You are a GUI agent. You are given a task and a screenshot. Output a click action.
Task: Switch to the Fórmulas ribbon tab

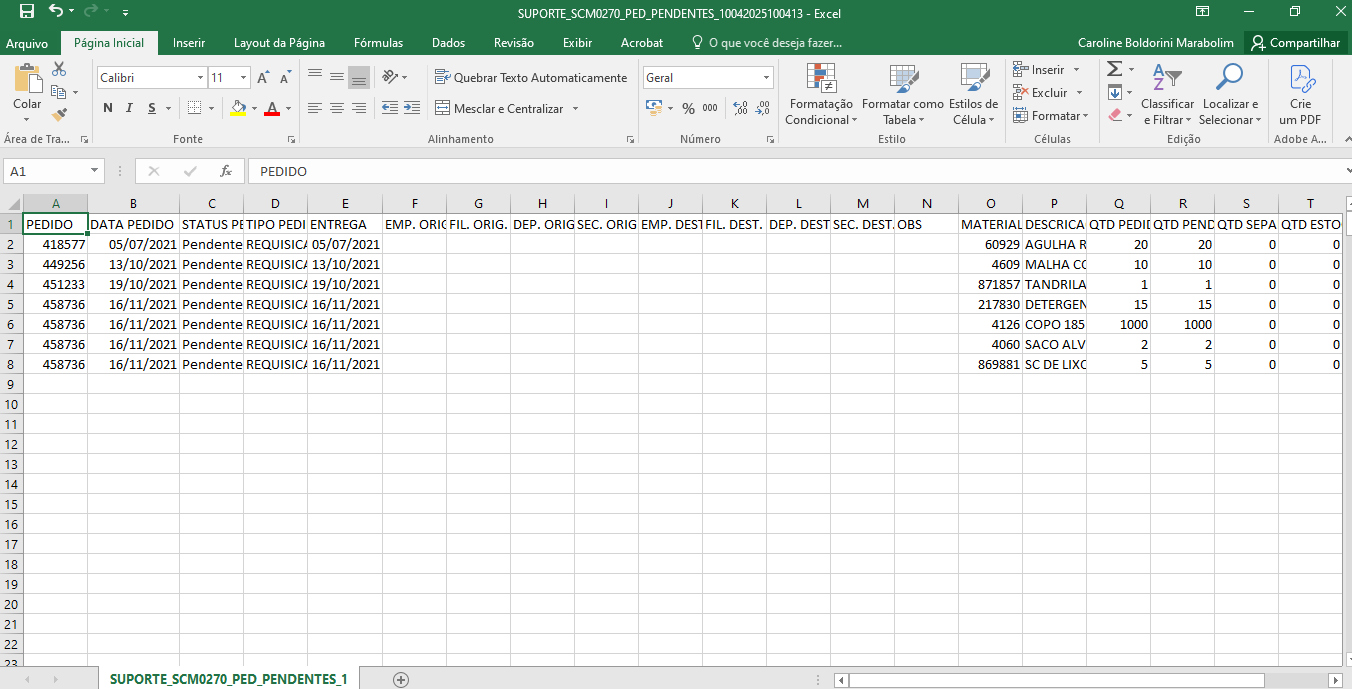[378, 43]
